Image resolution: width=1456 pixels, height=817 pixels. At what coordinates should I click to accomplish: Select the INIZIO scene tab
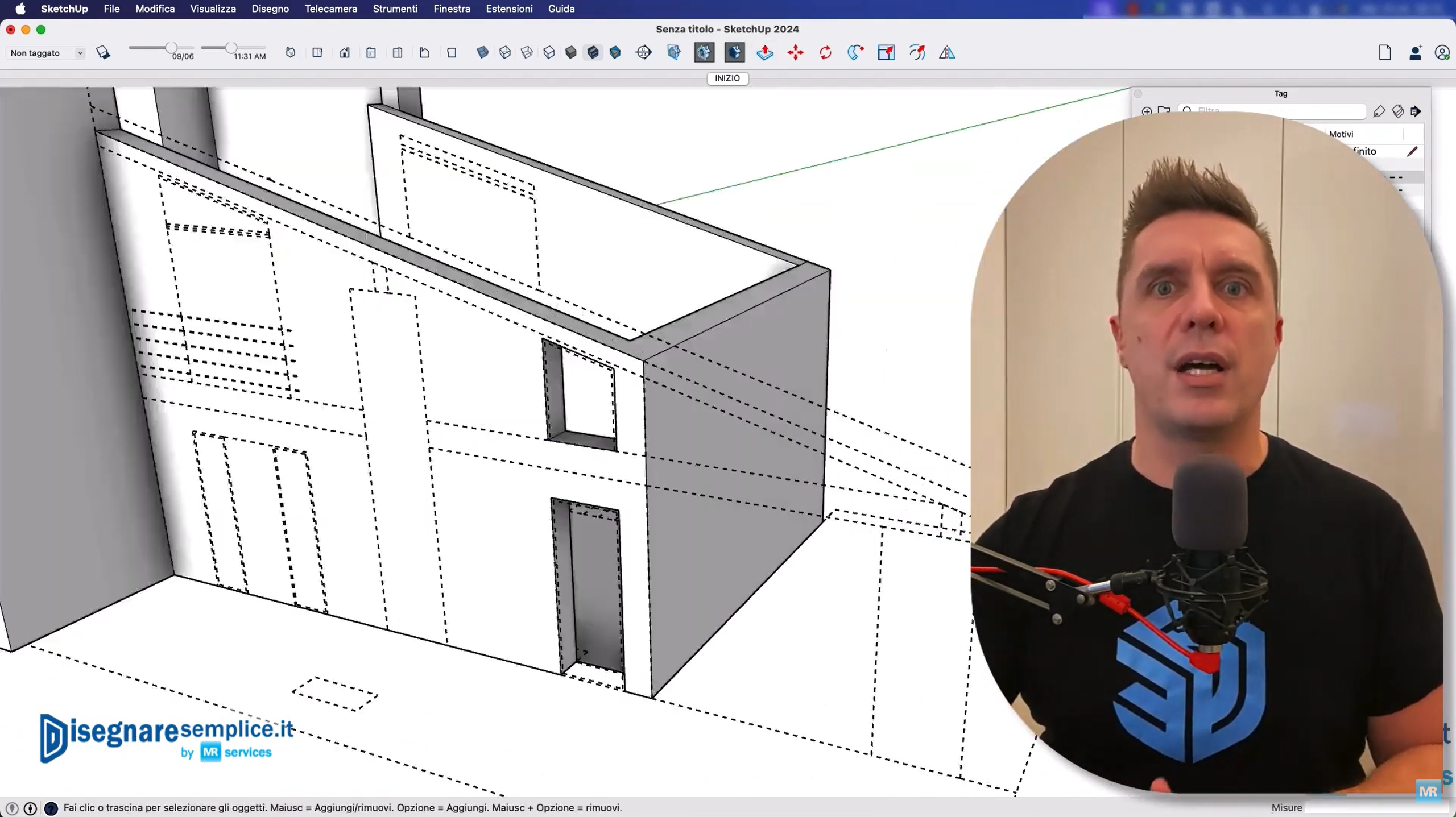(x=727, y=78)
